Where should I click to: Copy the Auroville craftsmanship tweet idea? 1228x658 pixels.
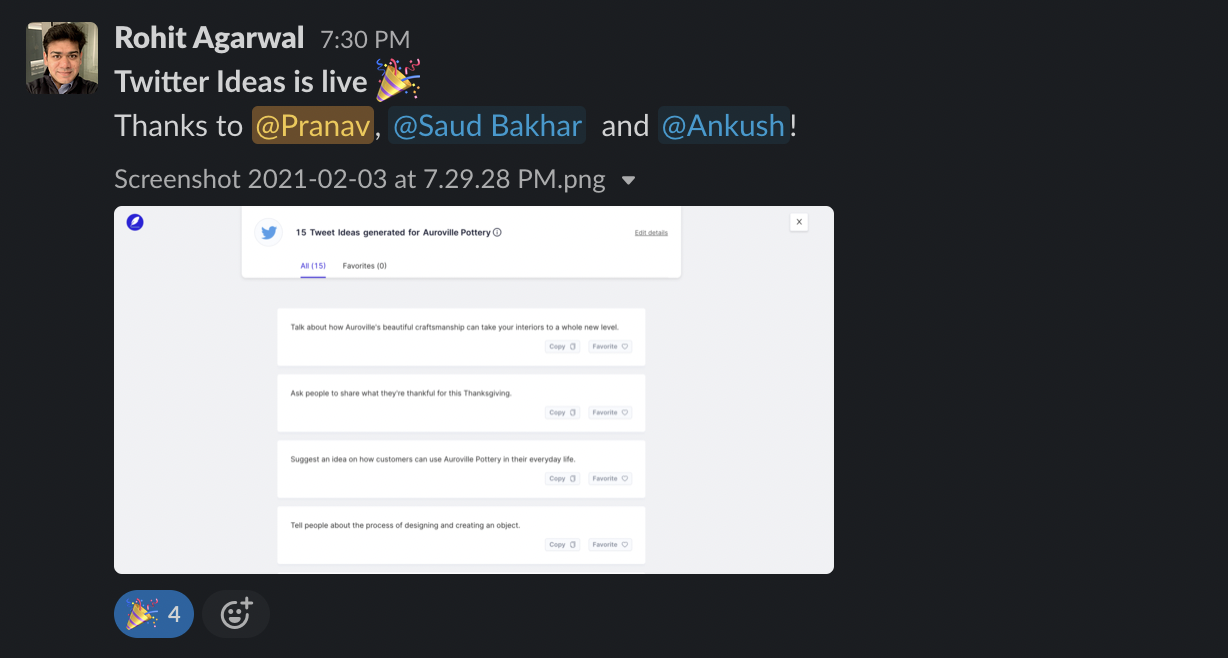pos(562,347)
